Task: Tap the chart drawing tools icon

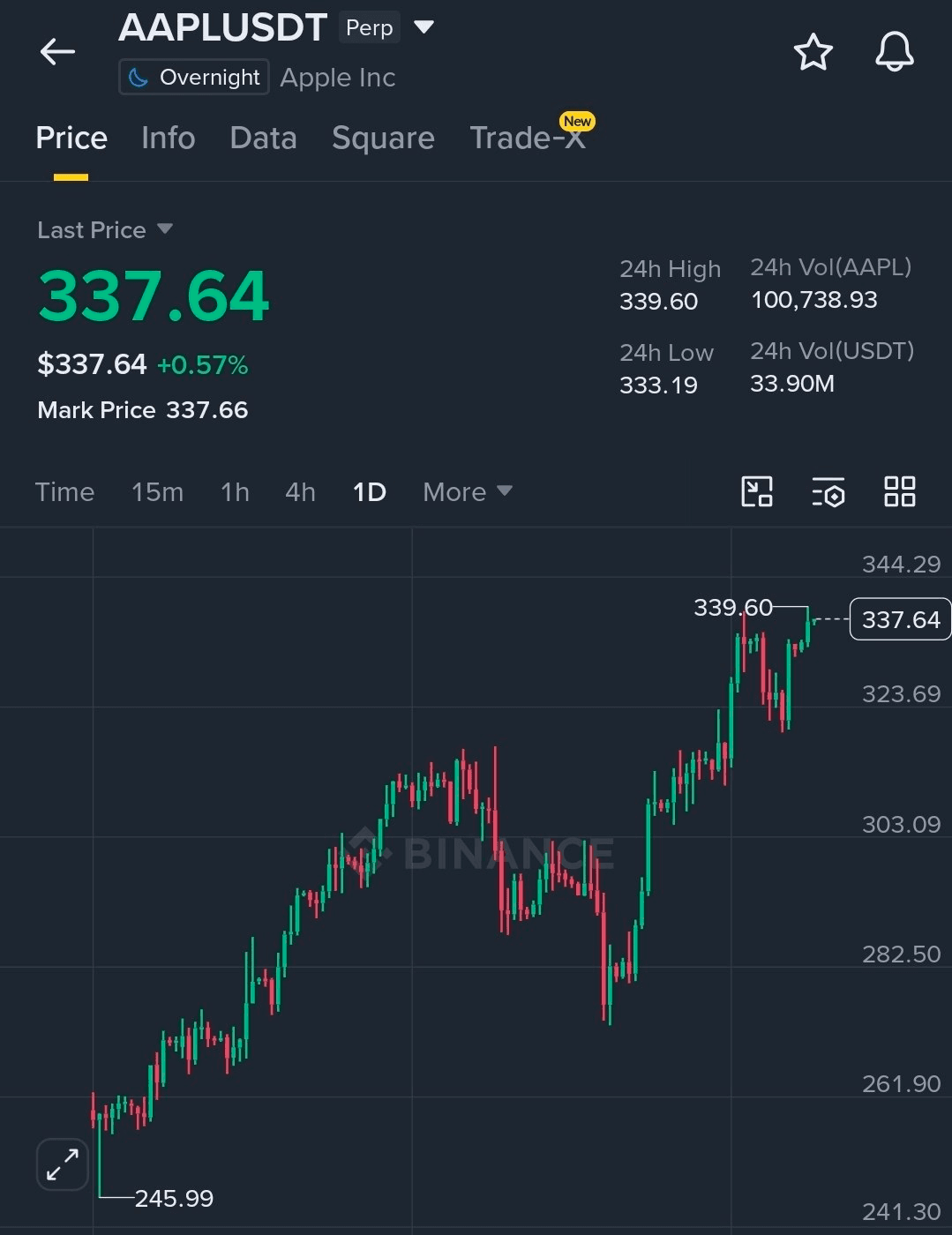Action: pyautogui.click(x=757, y=491)
